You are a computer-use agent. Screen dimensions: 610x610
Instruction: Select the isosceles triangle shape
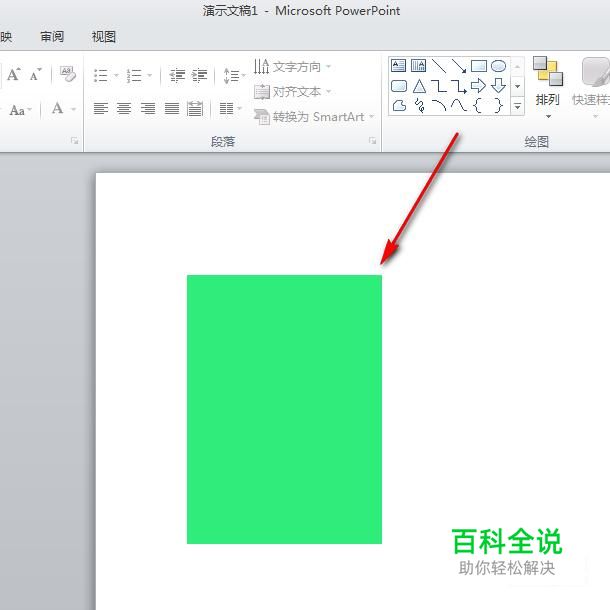click(419, 86)
